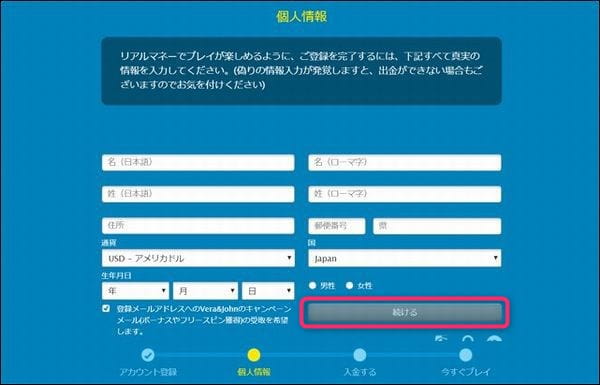Click the 登録メールアドレス campaign mail text
Screen dimensions: 600x385
[x=204, y=320]
